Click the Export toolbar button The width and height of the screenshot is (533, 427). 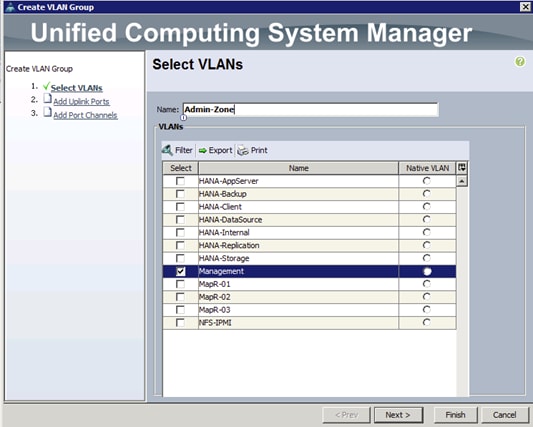[x=216, y=150]
